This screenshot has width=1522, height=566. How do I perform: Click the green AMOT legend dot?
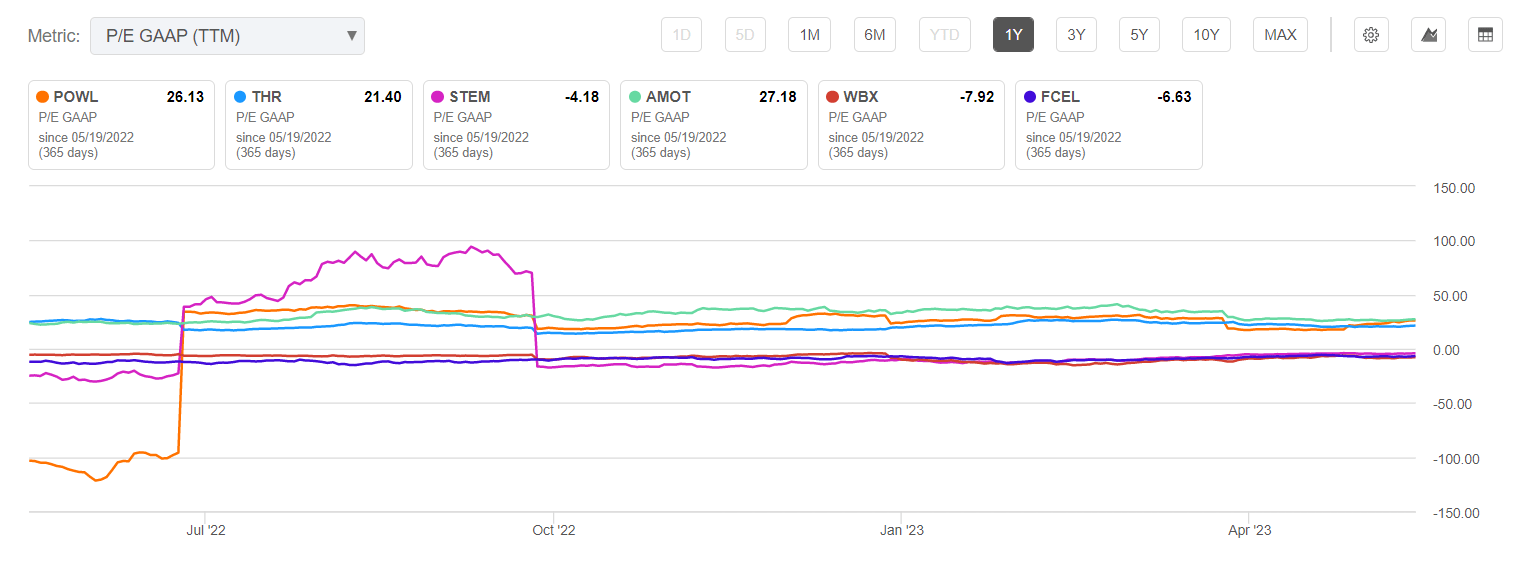(635, 97)
